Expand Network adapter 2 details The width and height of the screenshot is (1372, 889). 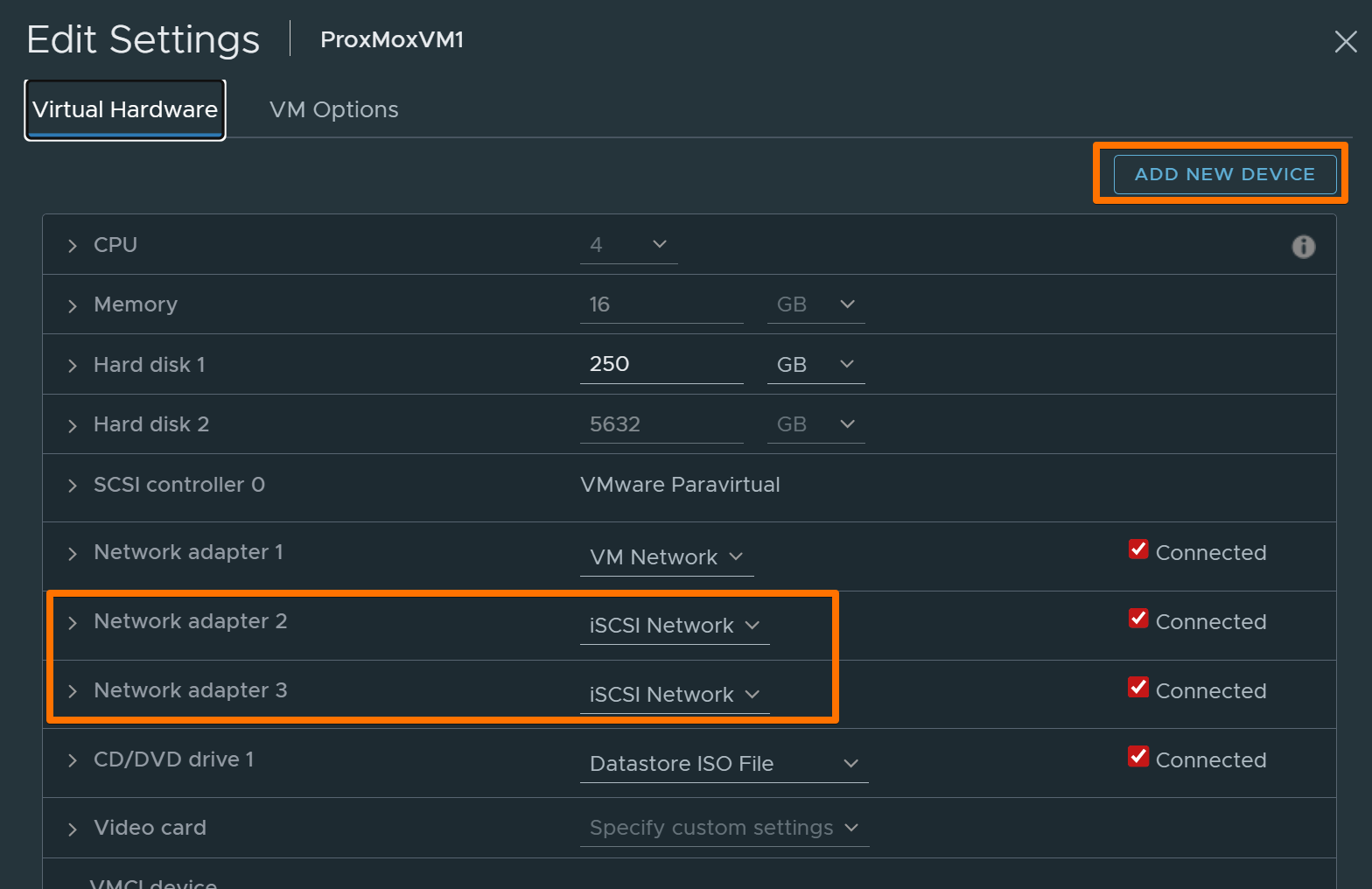73,622
